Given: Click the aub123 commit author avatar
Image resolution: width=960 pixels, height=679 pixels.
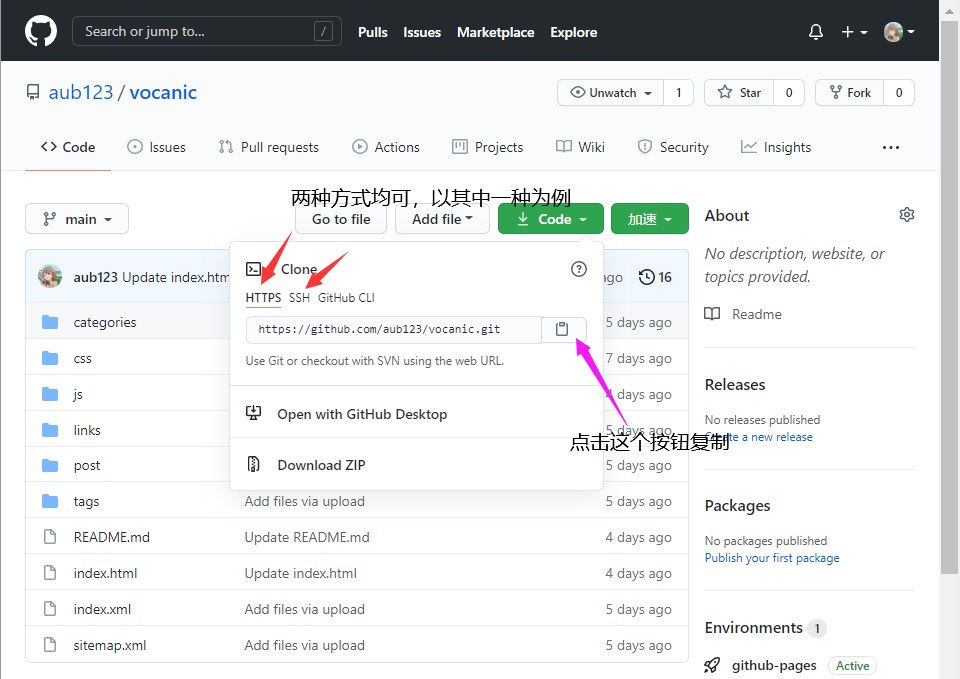Looking at the screenshot, I should coord(50,277).
